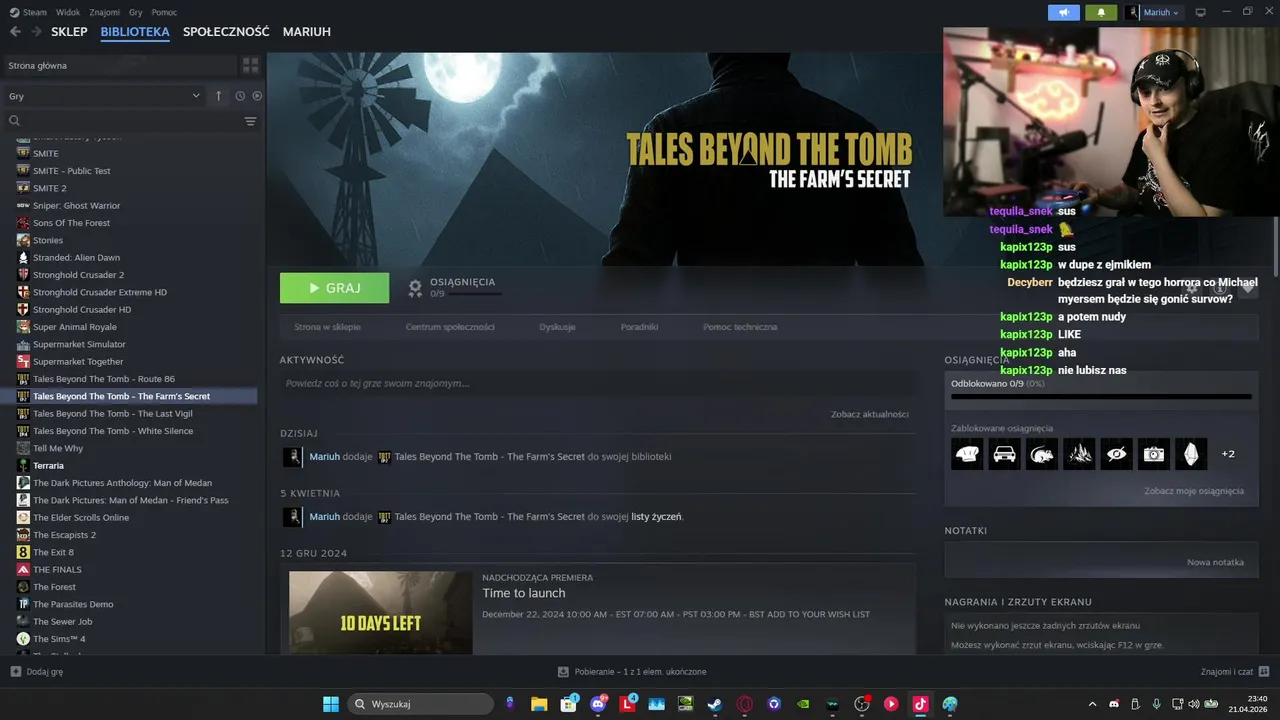Open downloads status at the bottom
The image size is (1280, 720).
[632, 672]
